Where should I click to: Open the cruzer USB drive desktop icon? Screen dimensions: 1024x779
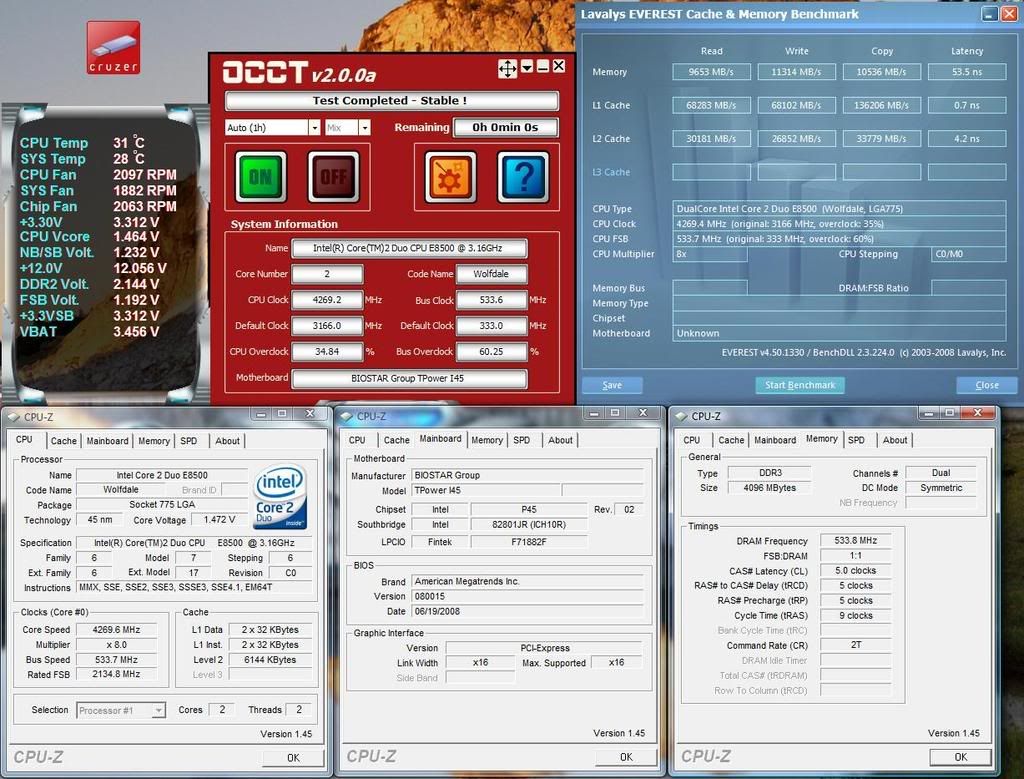(113, 47)
